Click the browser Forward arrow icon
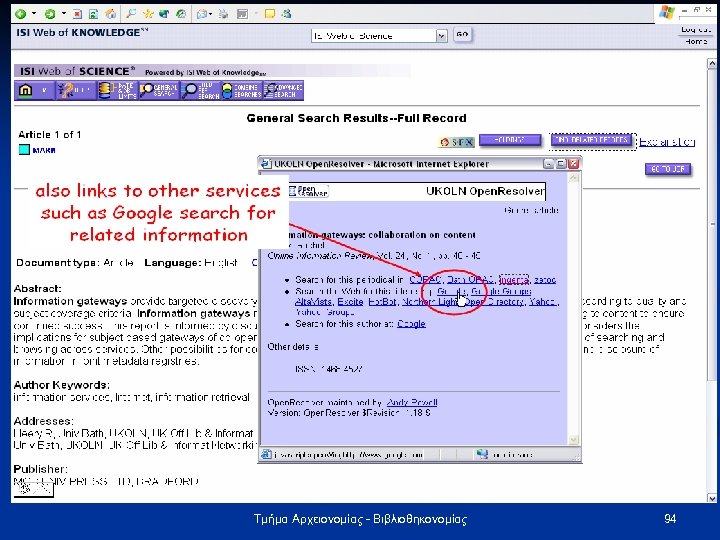The height and width of the screenshot is (540, 720). [50, 14]
